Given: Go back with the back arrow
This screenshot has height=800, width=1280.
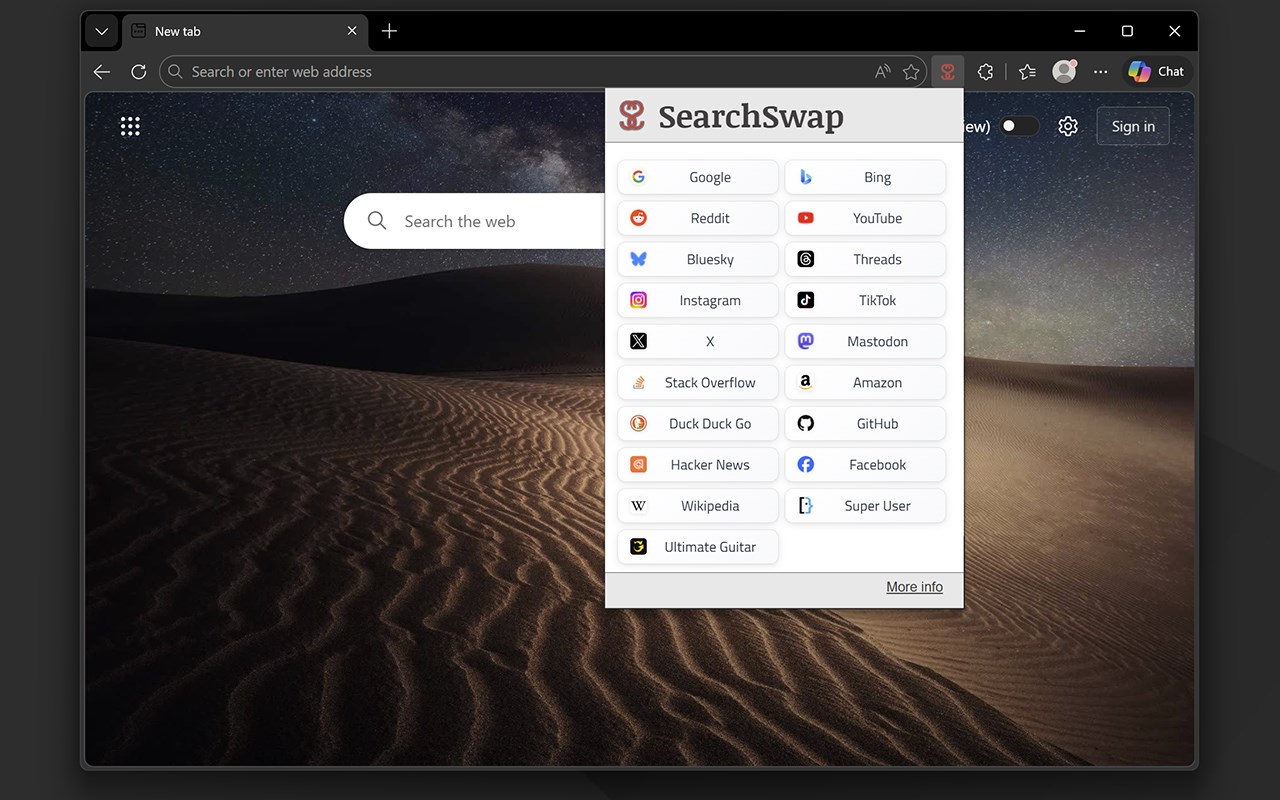Looking at the screenshot, I should click(101, 72).
